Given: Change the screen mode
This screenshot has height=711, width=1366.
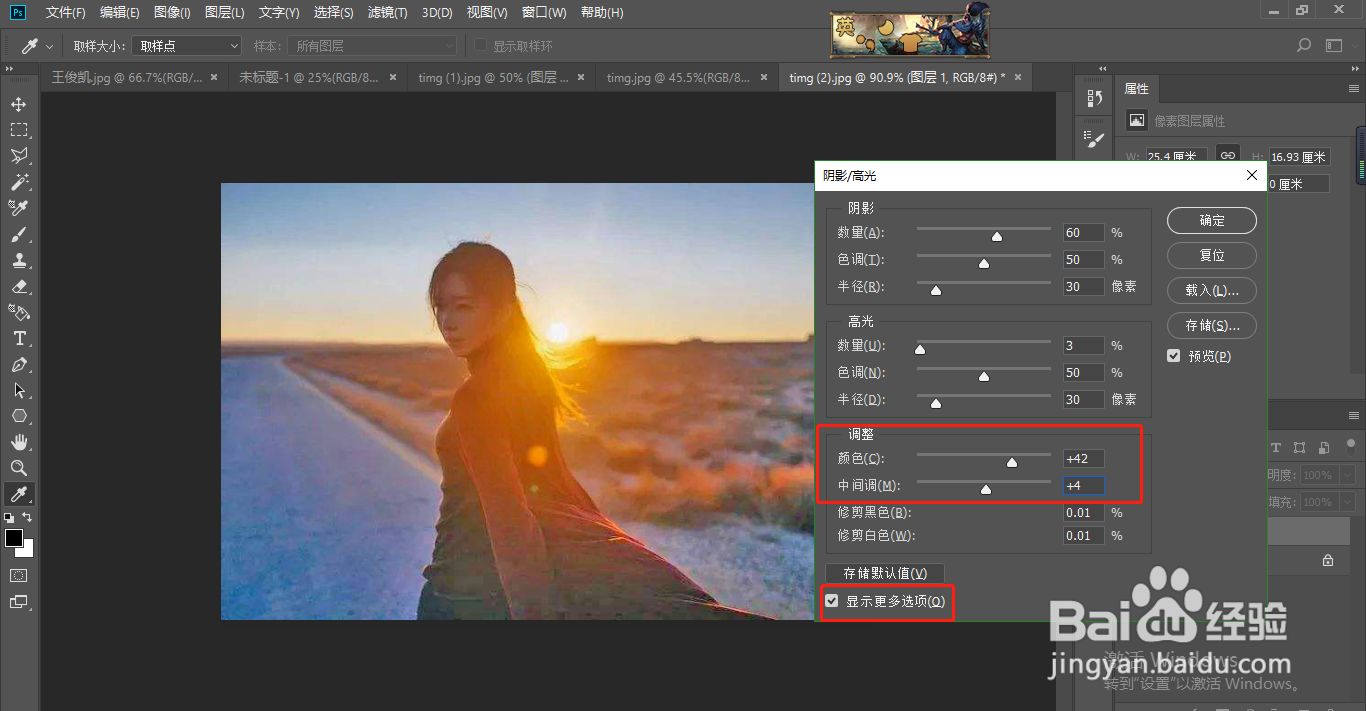Looking at the screenshot, I should pyautogui.click(x=19, y=602).
